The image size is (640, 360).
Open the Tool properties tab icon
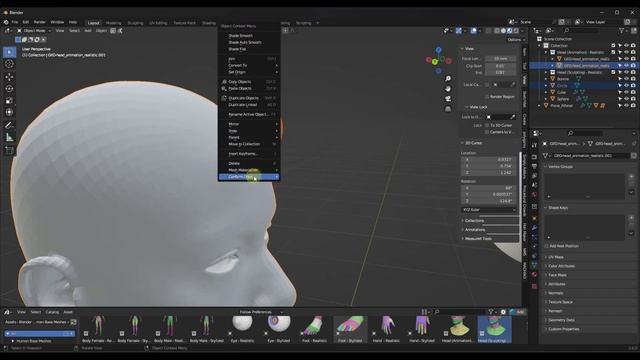click(x=534, y=146)
